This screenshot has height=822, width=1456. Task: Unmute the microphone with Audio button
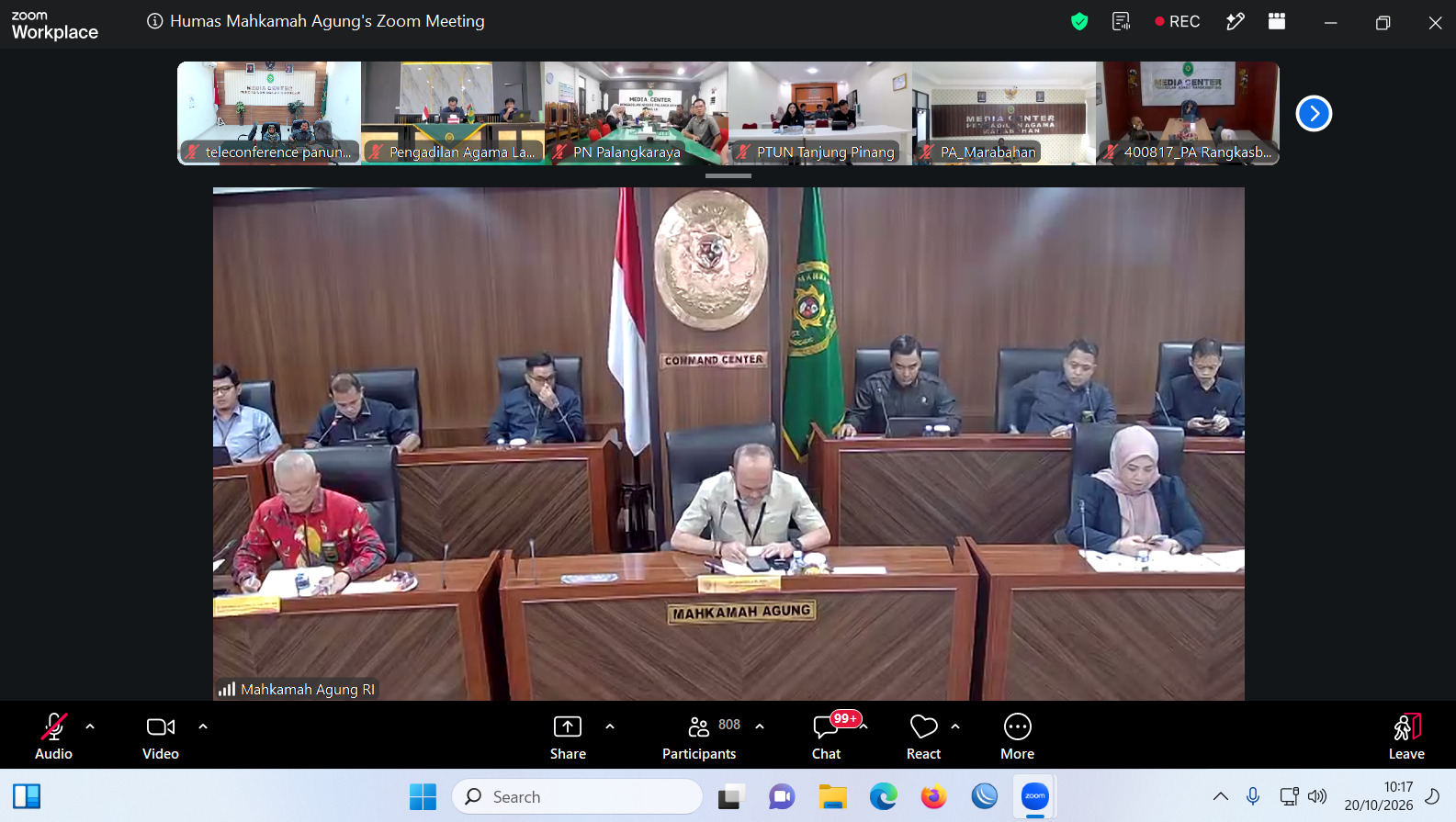[x=53, y=737]
